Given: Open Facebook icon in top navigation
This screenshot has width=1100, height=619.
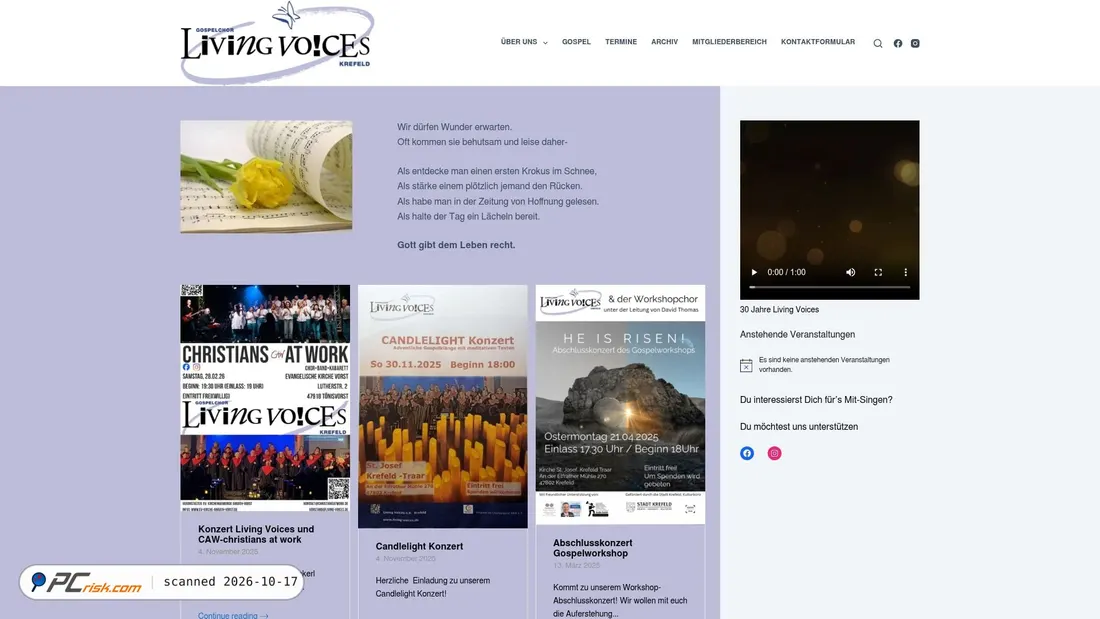Looking at the screenshot, I should pos(898,44).
